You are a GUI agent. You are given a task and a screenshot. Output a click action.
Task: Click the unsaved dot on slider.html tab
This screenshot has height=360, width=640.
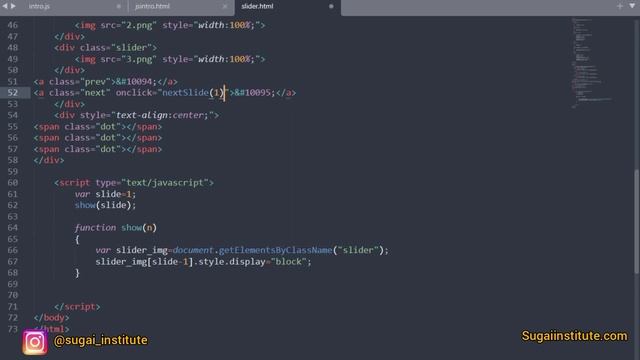(x=331, y=7)
